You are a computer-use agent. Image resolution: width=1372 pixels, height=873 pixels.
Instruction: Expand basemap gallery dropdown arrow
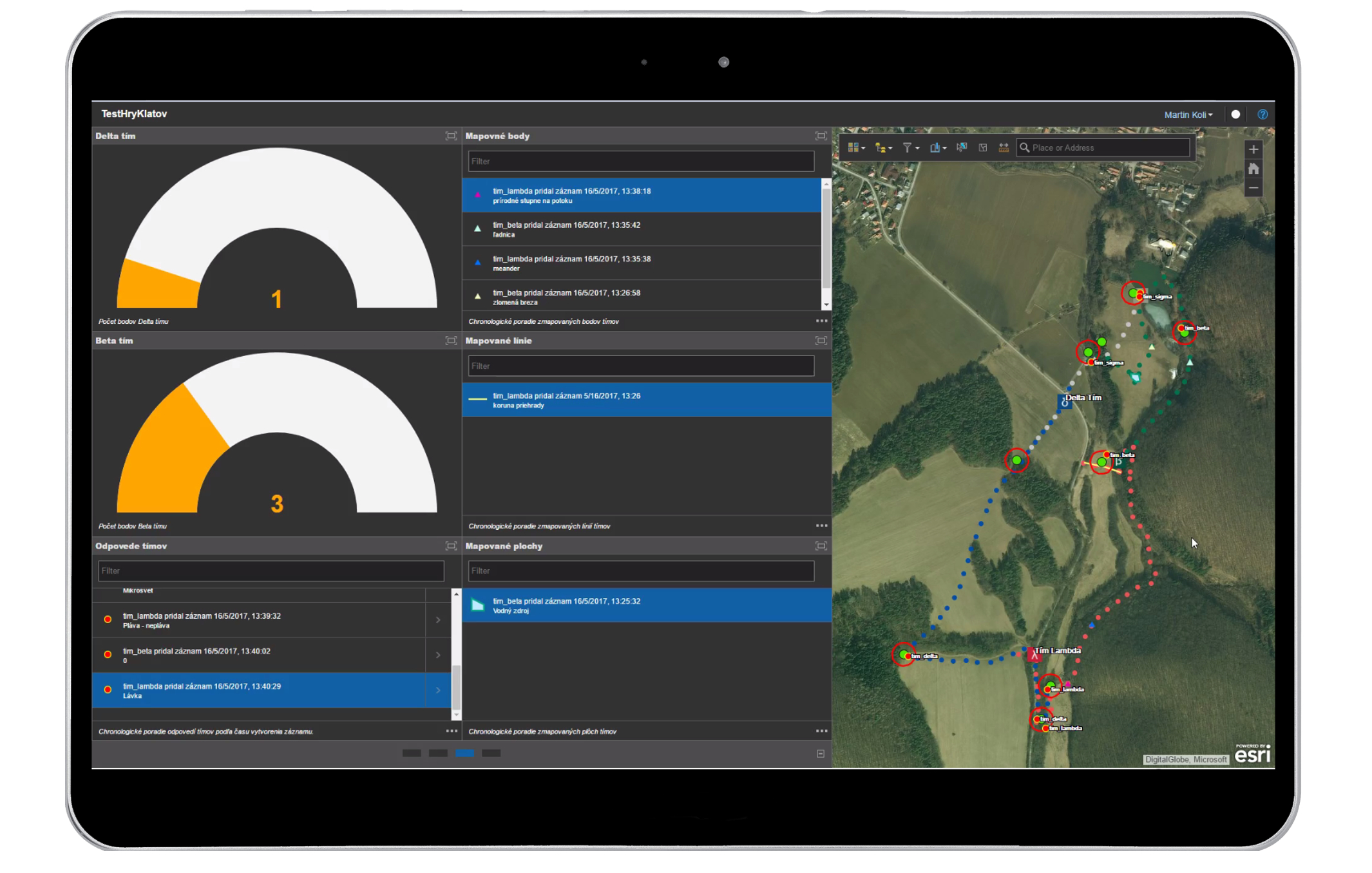point(863,149)
